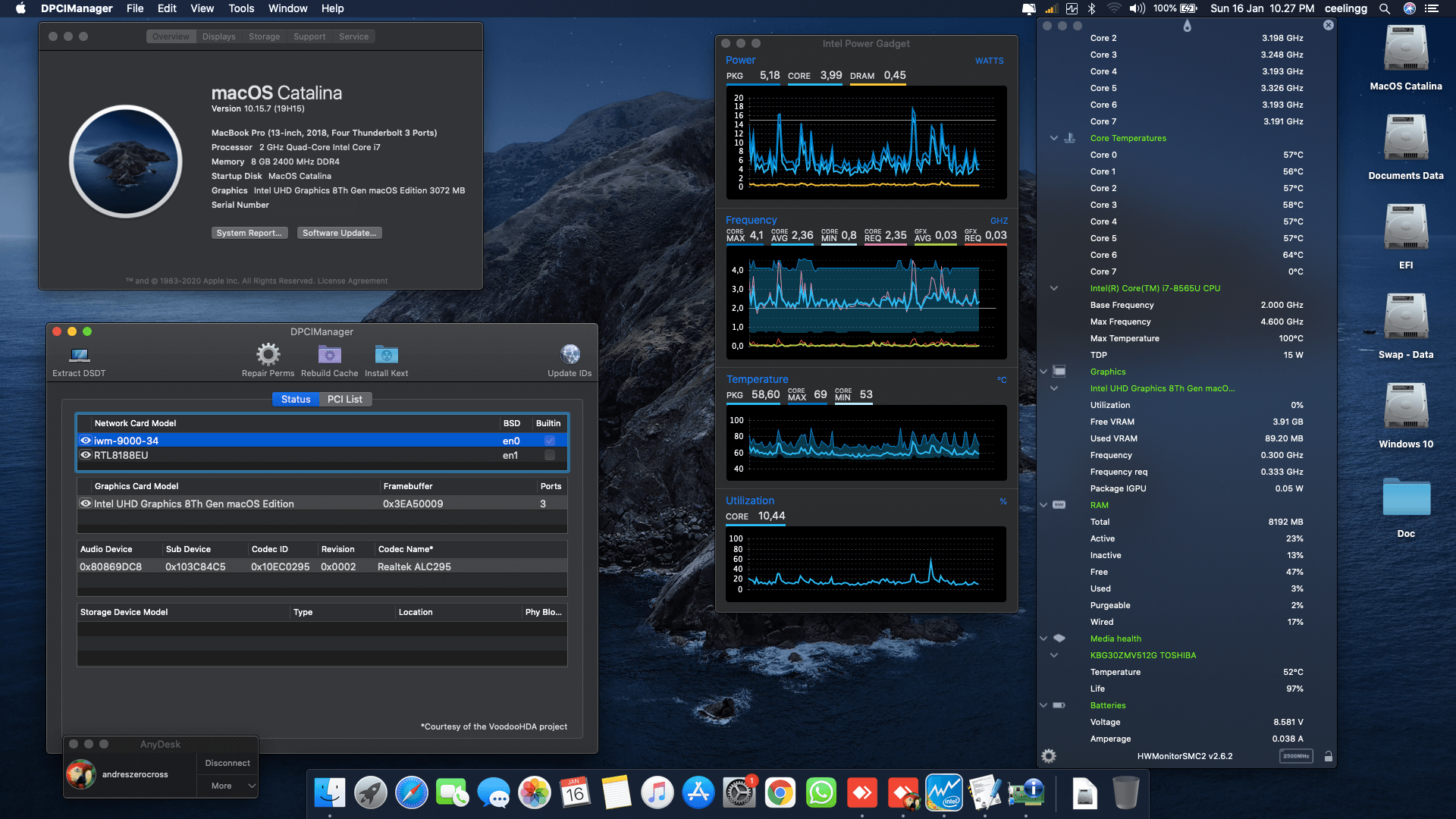This screenshot has width=1456, height=819.
Task: Open the HWMonitorSMC2 settings gear
Action: click(1049, 756)
